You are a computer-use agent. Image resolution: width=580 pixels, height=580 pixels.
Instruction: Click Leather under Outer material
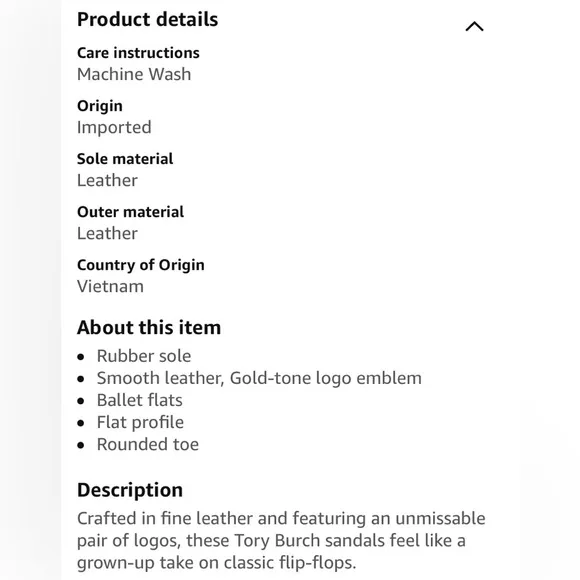pyautogui.click(x=107, y=233)
